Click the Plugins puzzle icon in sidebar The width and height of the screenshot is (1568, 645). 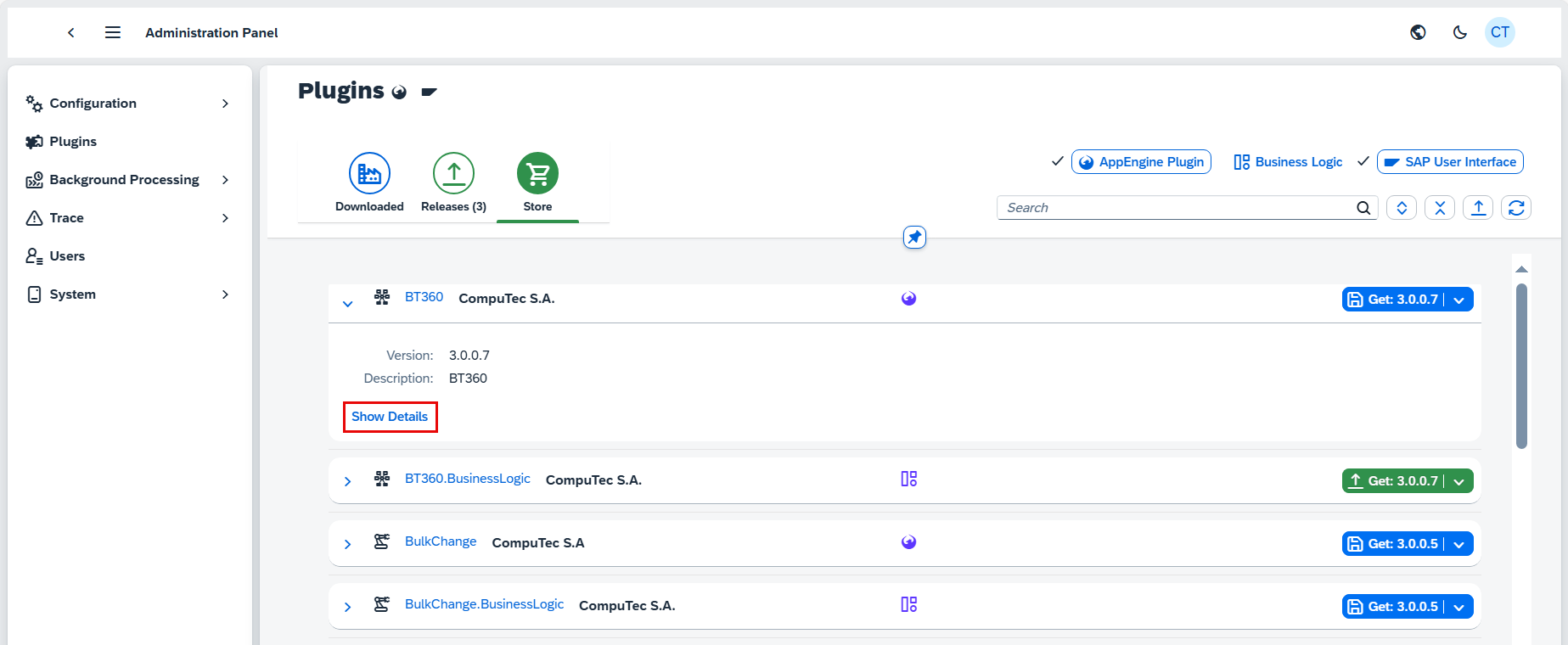point(34,142)
